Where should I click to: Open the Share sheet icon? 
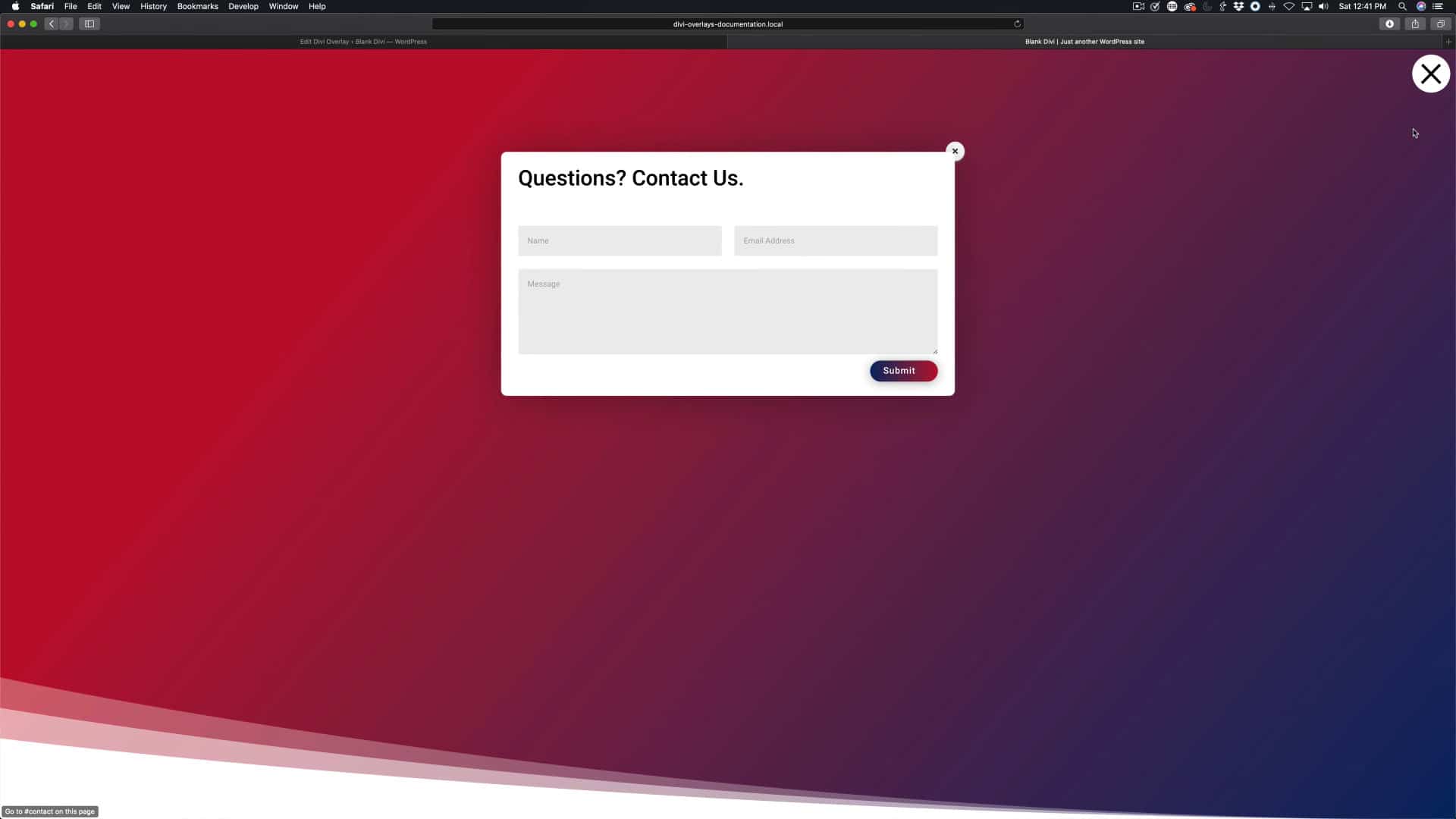click(x=1415, y=24)
